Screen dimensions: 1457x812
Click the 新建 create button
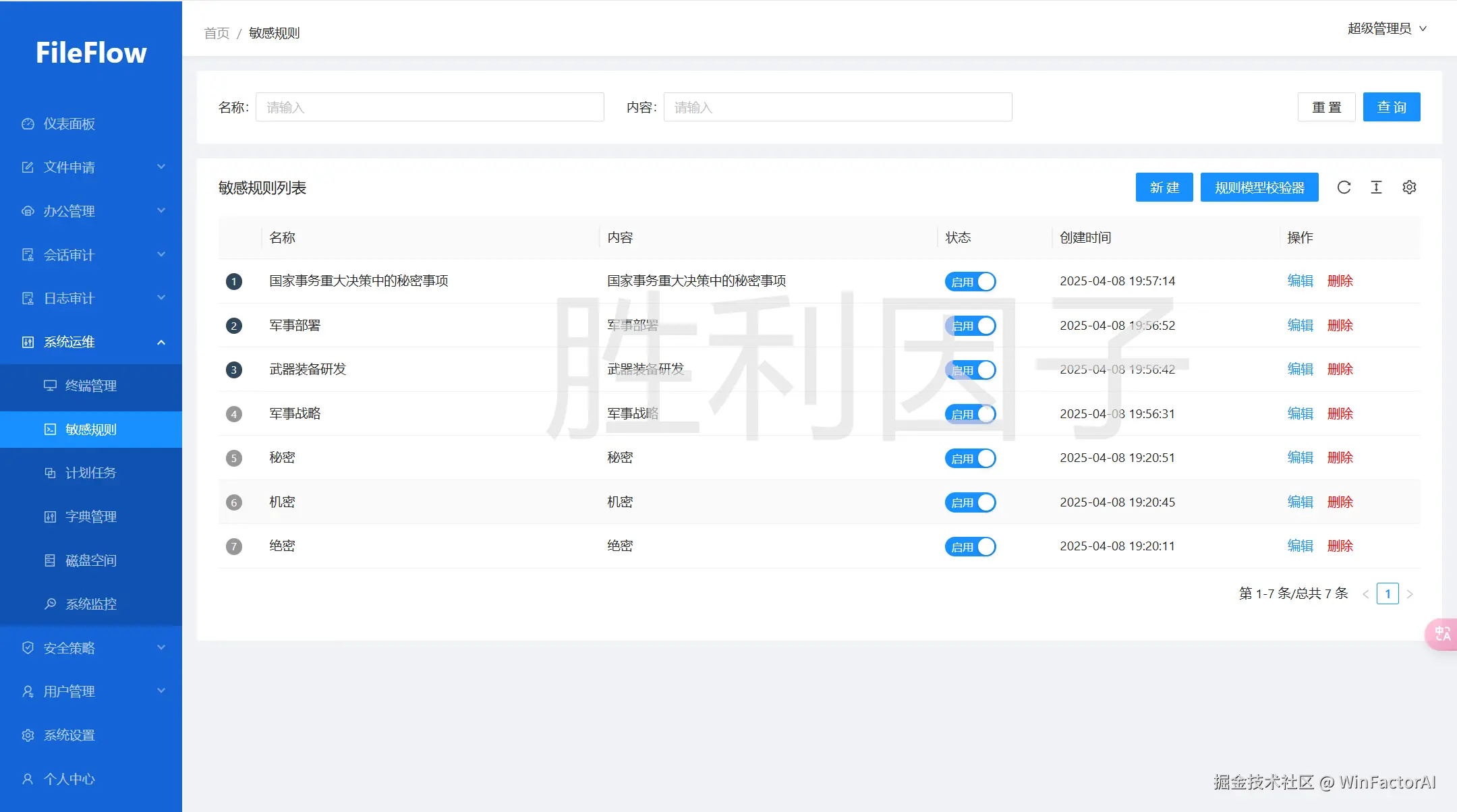(1164, 187)
